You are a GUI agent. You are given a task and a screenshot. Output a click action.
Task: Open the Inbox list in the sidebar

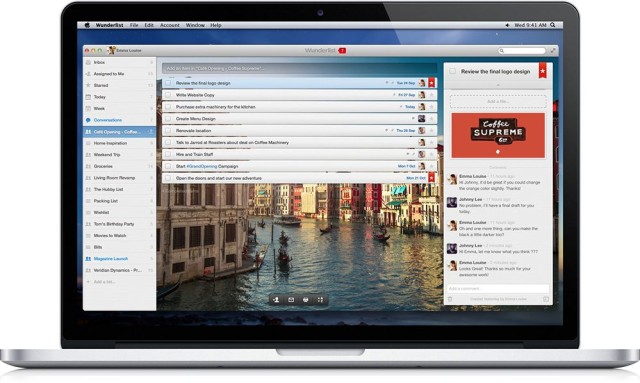(x=119, y=62)
